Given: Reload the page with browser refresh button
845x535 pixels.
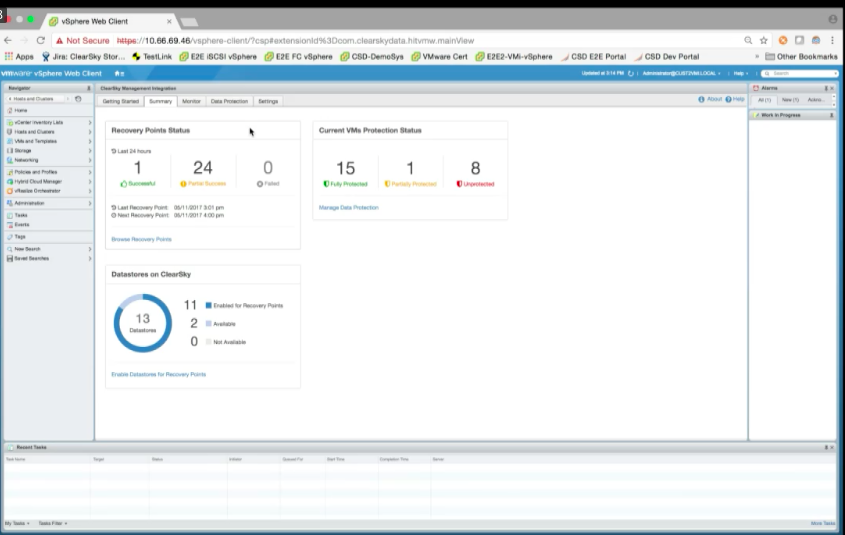Looking at the screenshot, I should 40,40.
